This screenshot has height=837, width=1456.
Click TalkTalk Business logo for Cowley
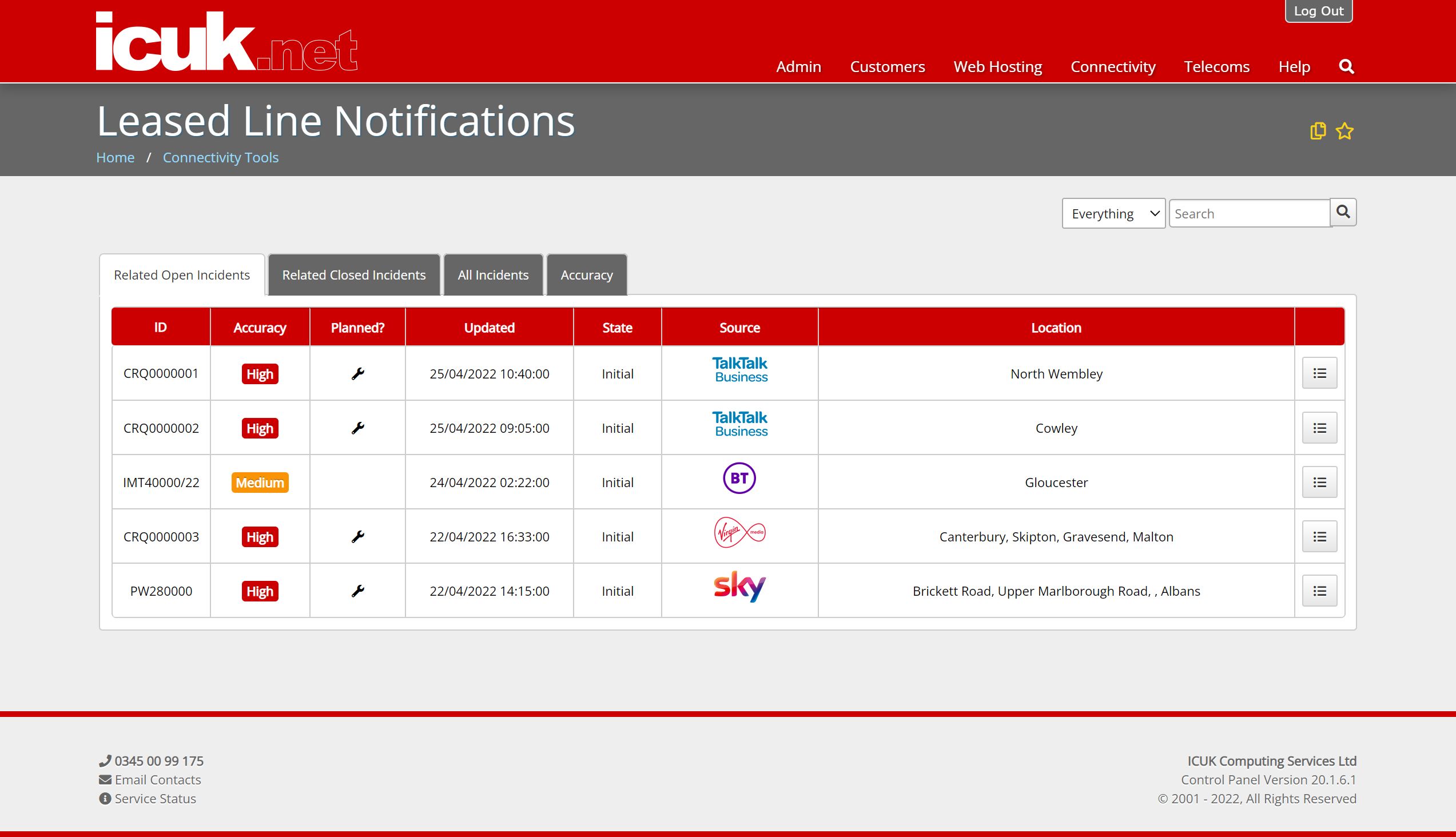[739, 424]
